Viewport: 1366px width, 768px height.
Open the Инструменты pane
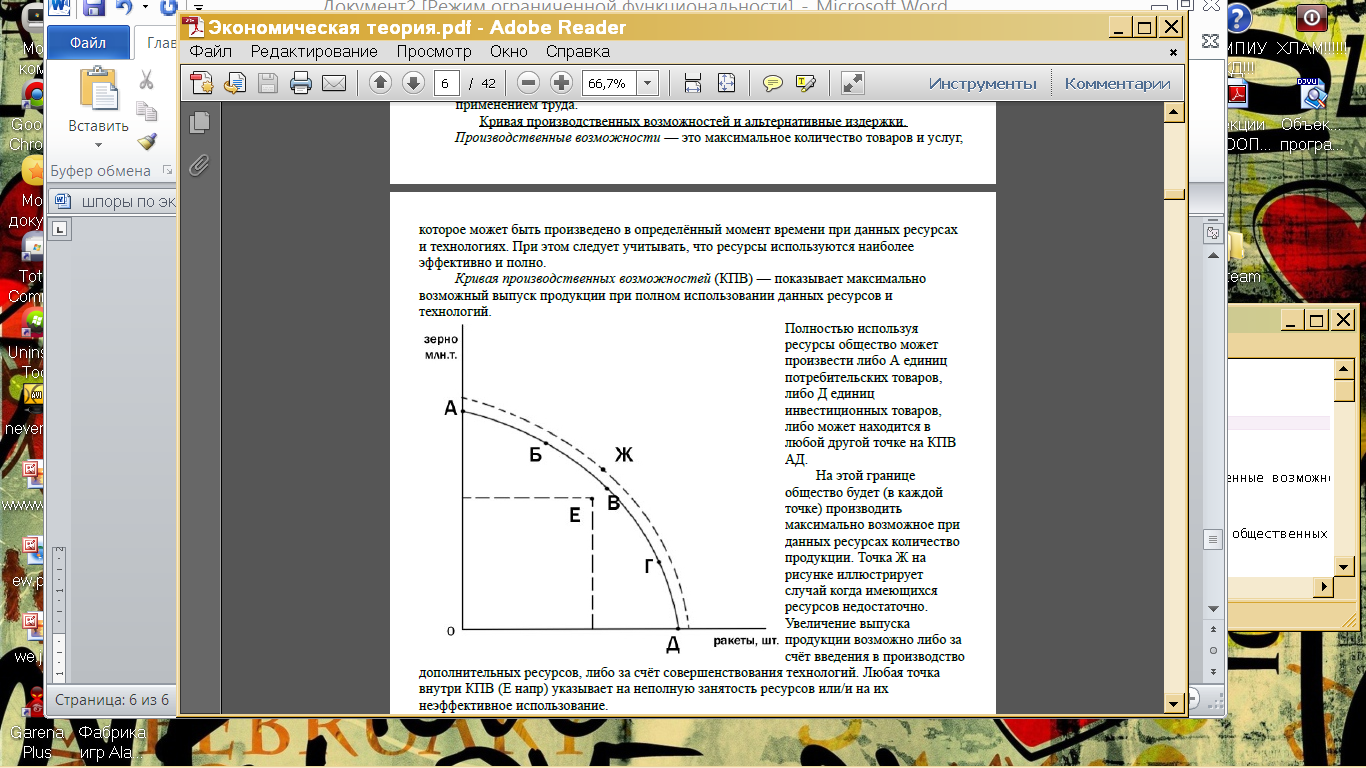point(982,83)
